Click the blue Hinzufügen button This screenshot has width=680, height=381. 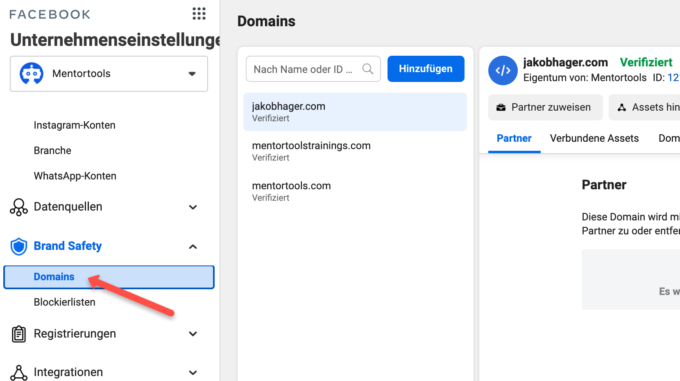tap(426, 68)
